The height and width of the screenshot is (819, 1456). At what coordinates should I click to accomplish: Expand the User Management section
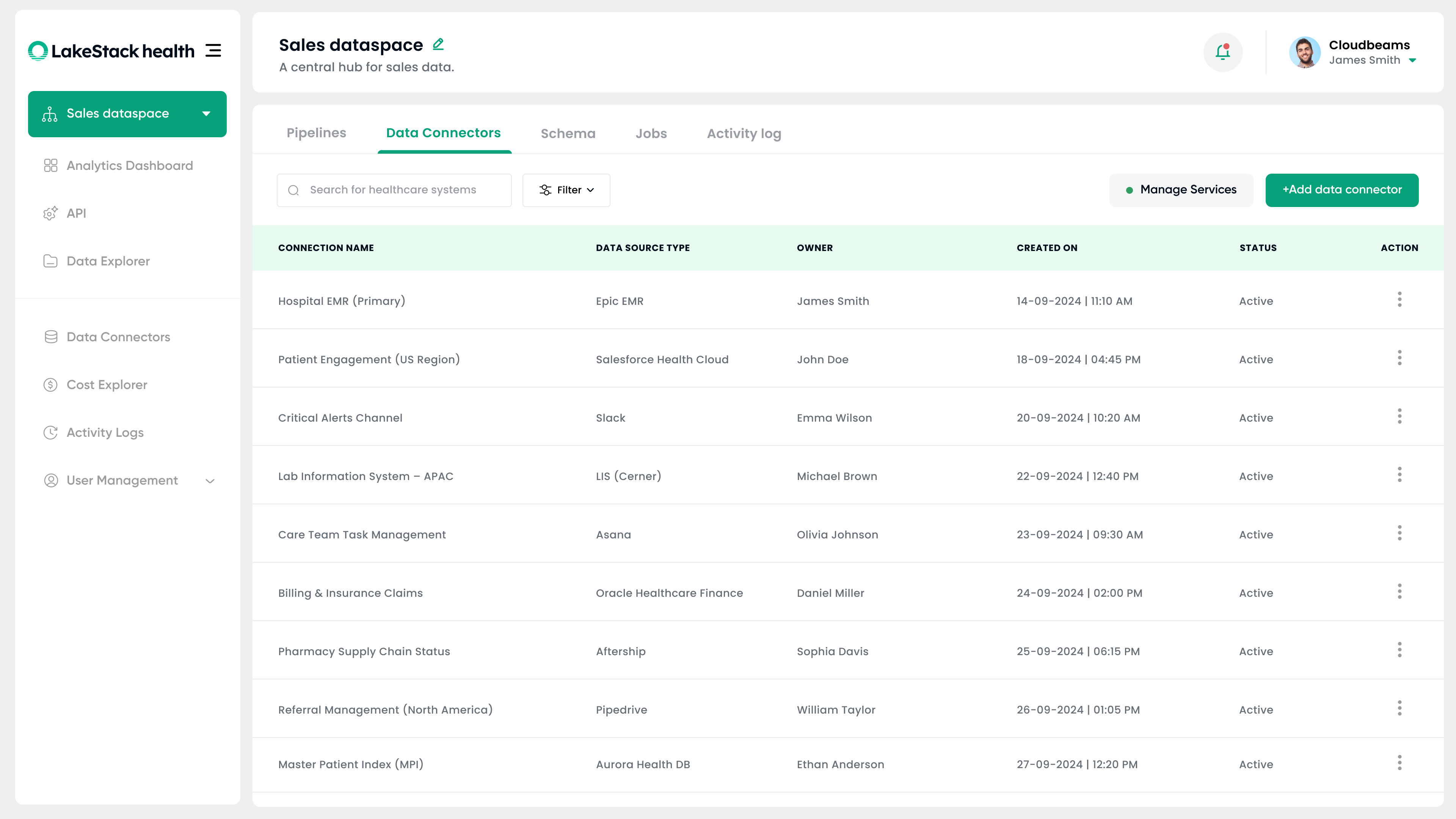pyautogui.click(x=210, y=481)
